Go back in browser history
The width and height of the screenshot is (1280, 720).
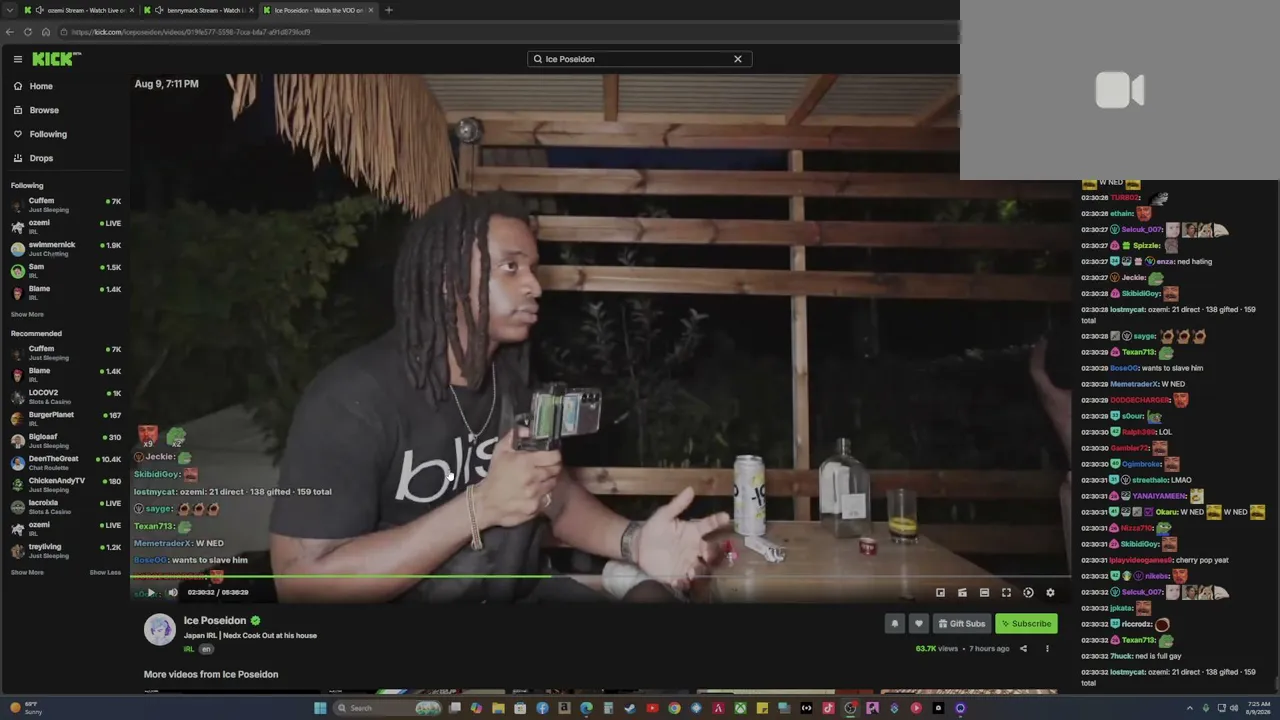(x=10, y=32)
